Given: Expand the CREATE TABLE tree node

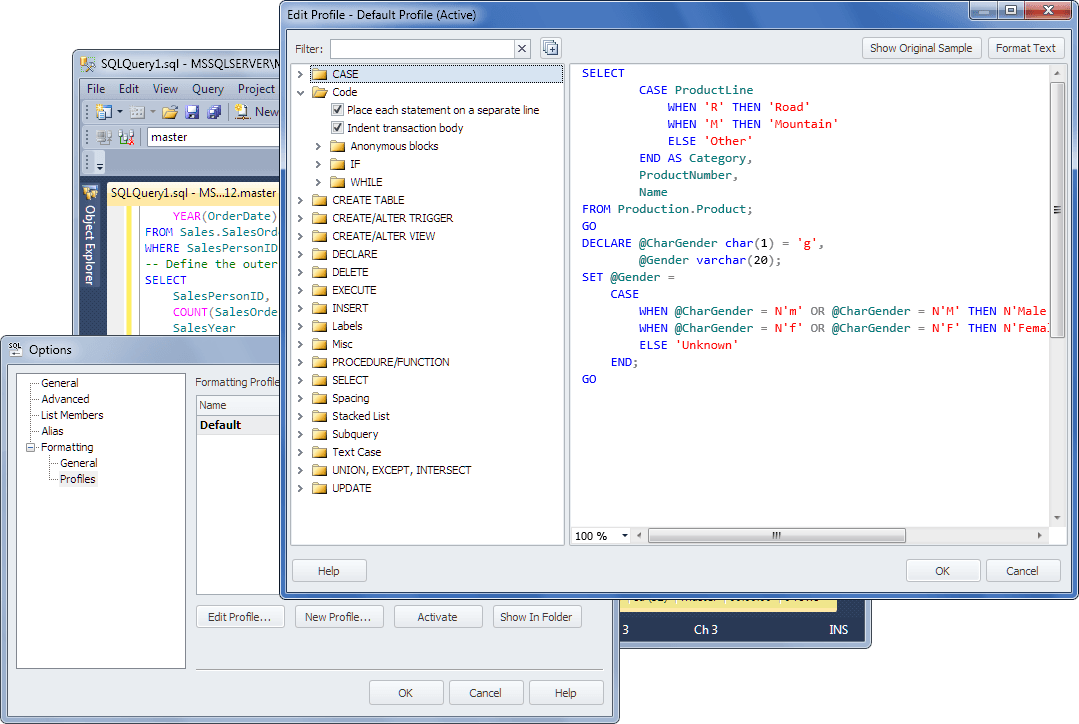Looking at the screenshot, I should (x=300, y=200).
